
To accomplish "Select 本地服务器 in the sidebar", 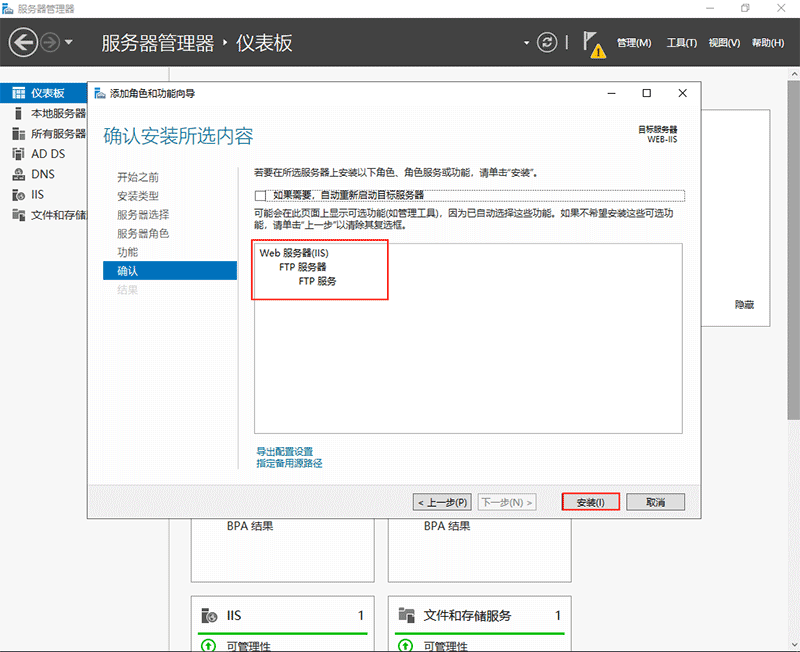I will 50,113.
